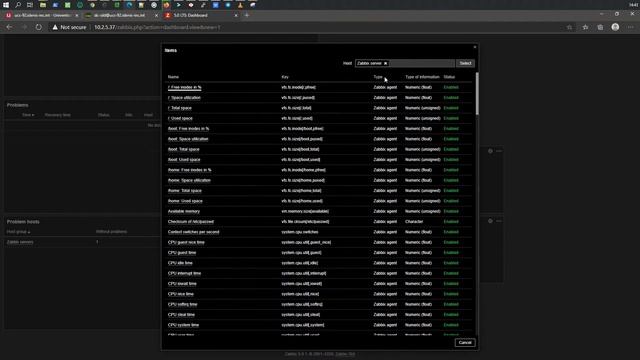
Task: Select '/home: Space utilization' item
Action: click(x=189, y=180)
